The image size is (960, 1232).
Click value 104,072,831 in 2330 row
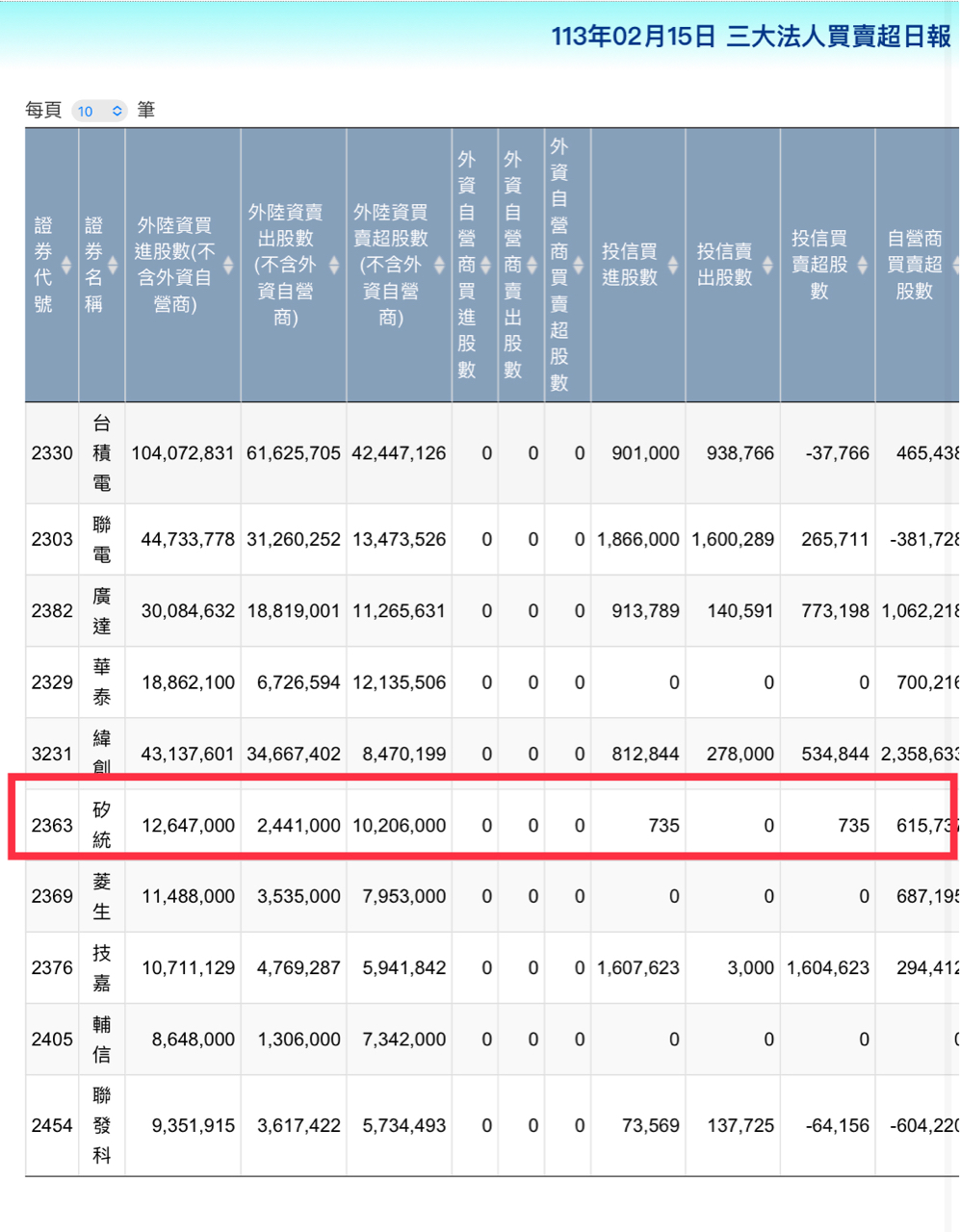(x=183, y=453)
